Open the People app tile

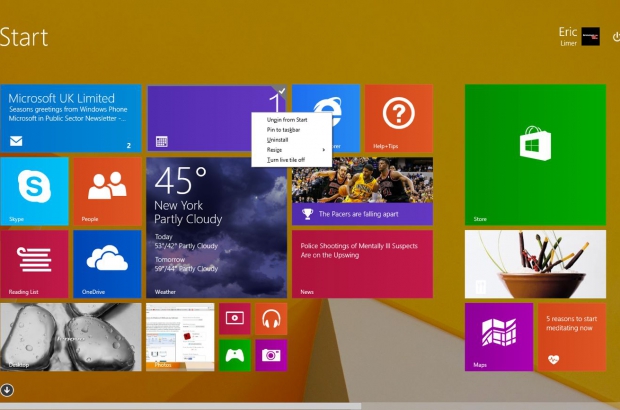click(x=107, y=191)
